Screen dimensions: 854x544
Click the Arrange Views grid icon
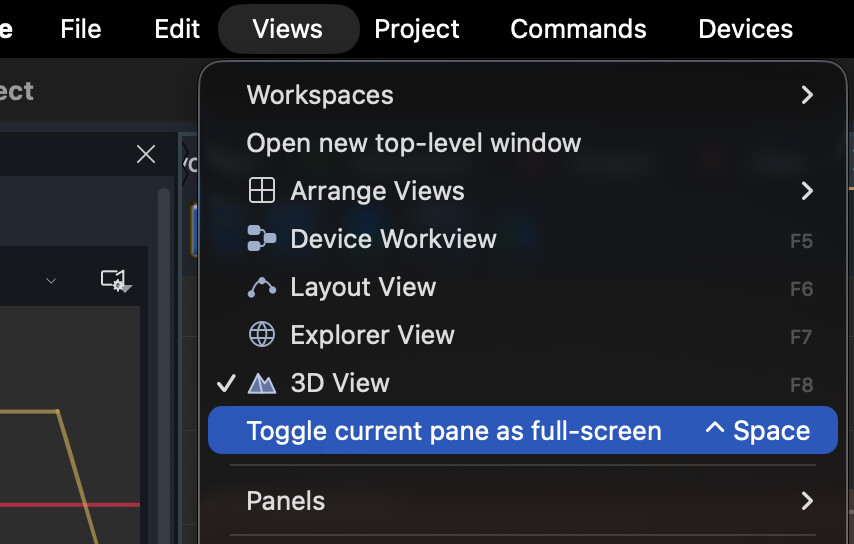coord(261,191)
